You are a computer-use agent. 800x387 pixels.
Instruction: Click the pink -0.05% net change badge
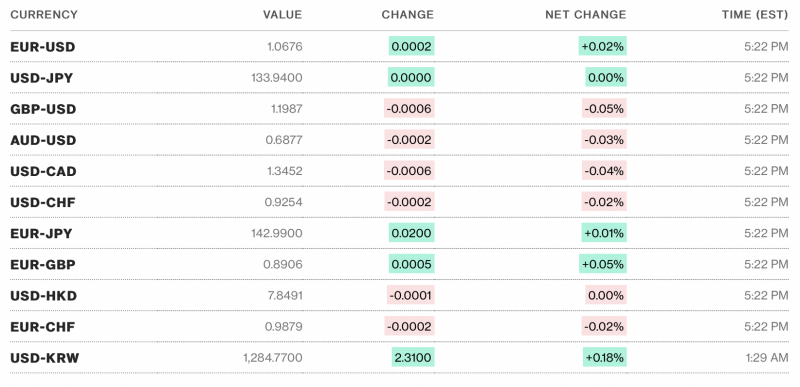tap(604, 109)
